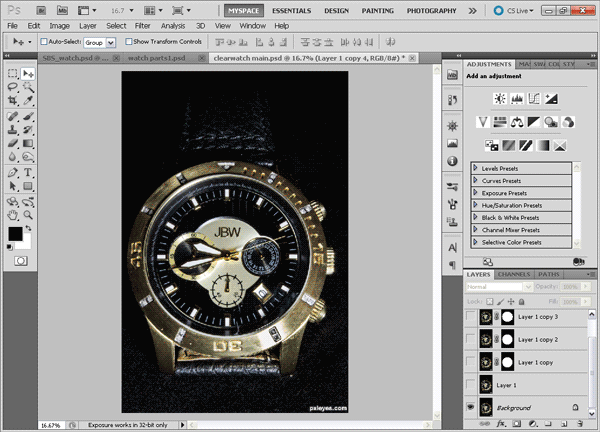Expand Selective Color Presets
The height and width of the screenshot is (432, 600).
[475, 242]
